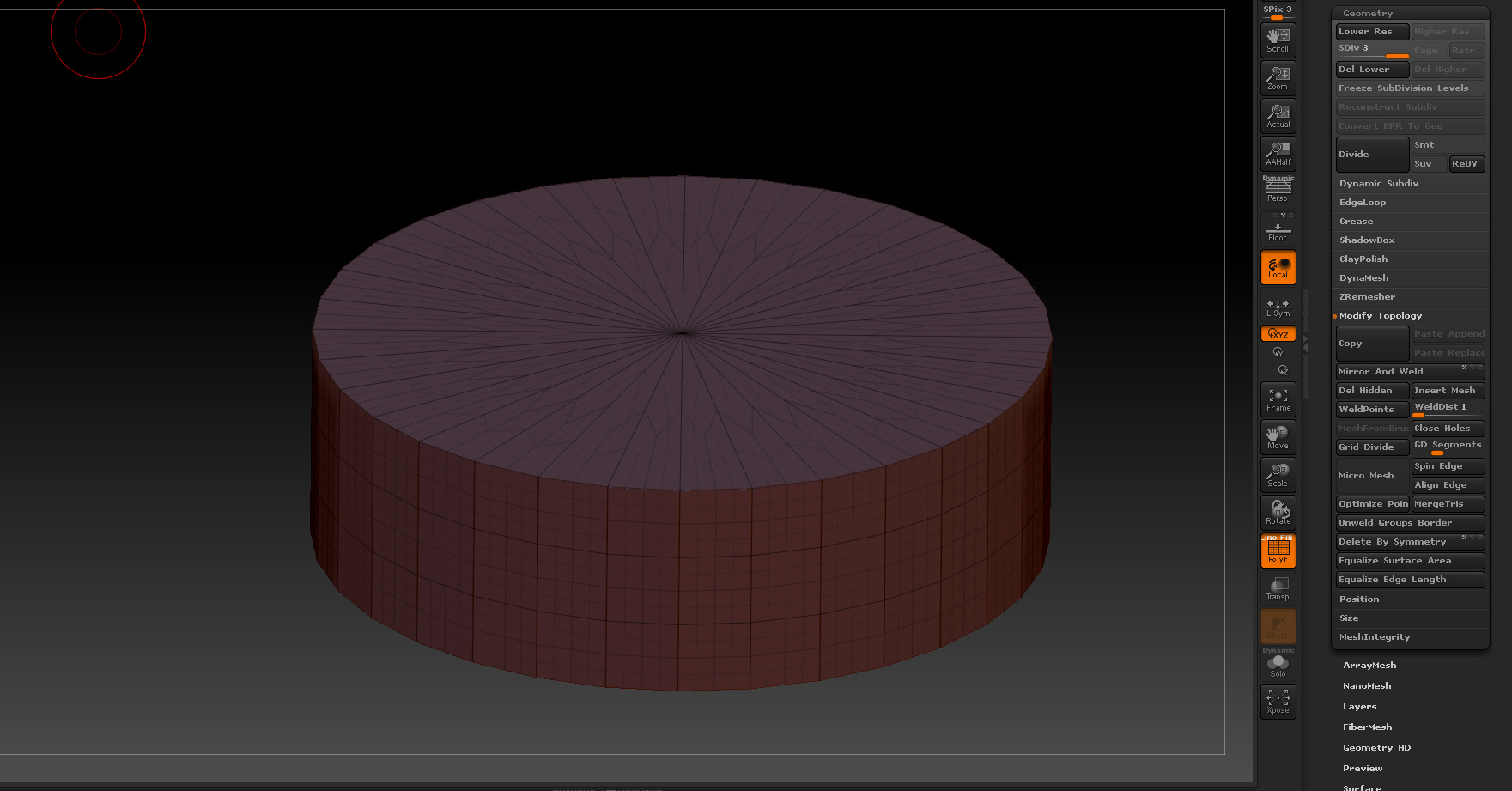Click Micro Mesh button

point(1372,476)
